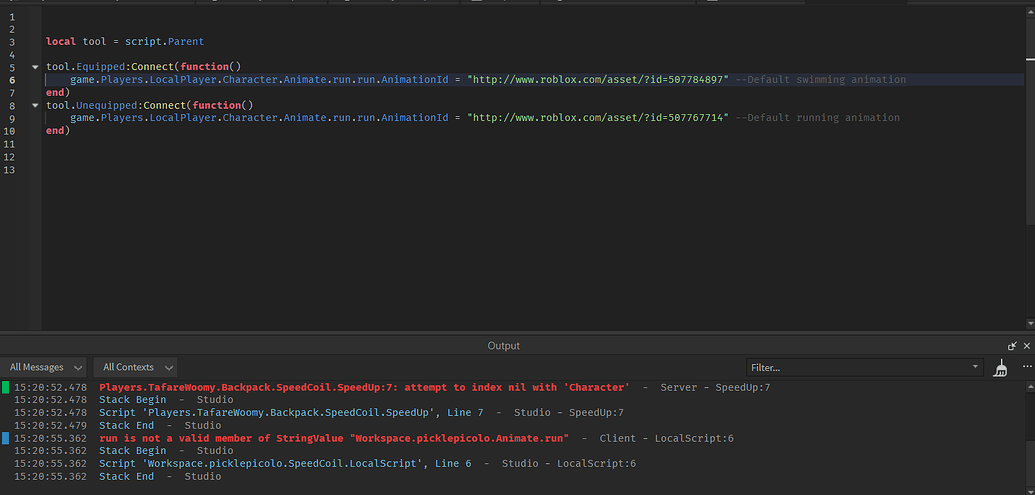The height and width of the screenshot is (495, 1035).
Task: Undock the Output panel with the pop-out icon
Action: click(x=1013, y=346)
